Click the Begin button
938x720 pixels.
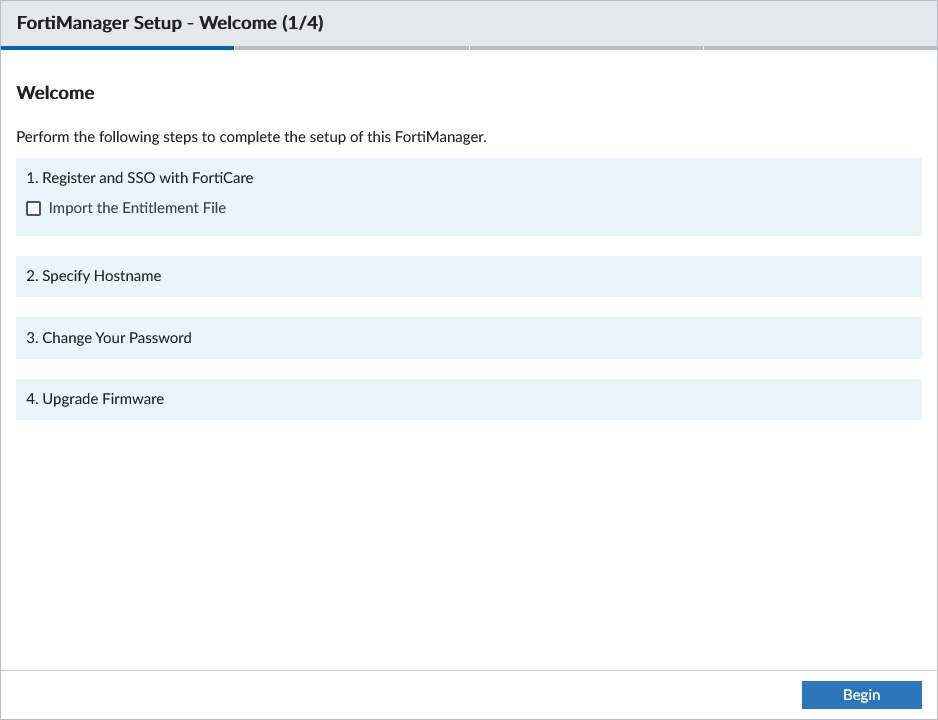[x=861, y=694]
